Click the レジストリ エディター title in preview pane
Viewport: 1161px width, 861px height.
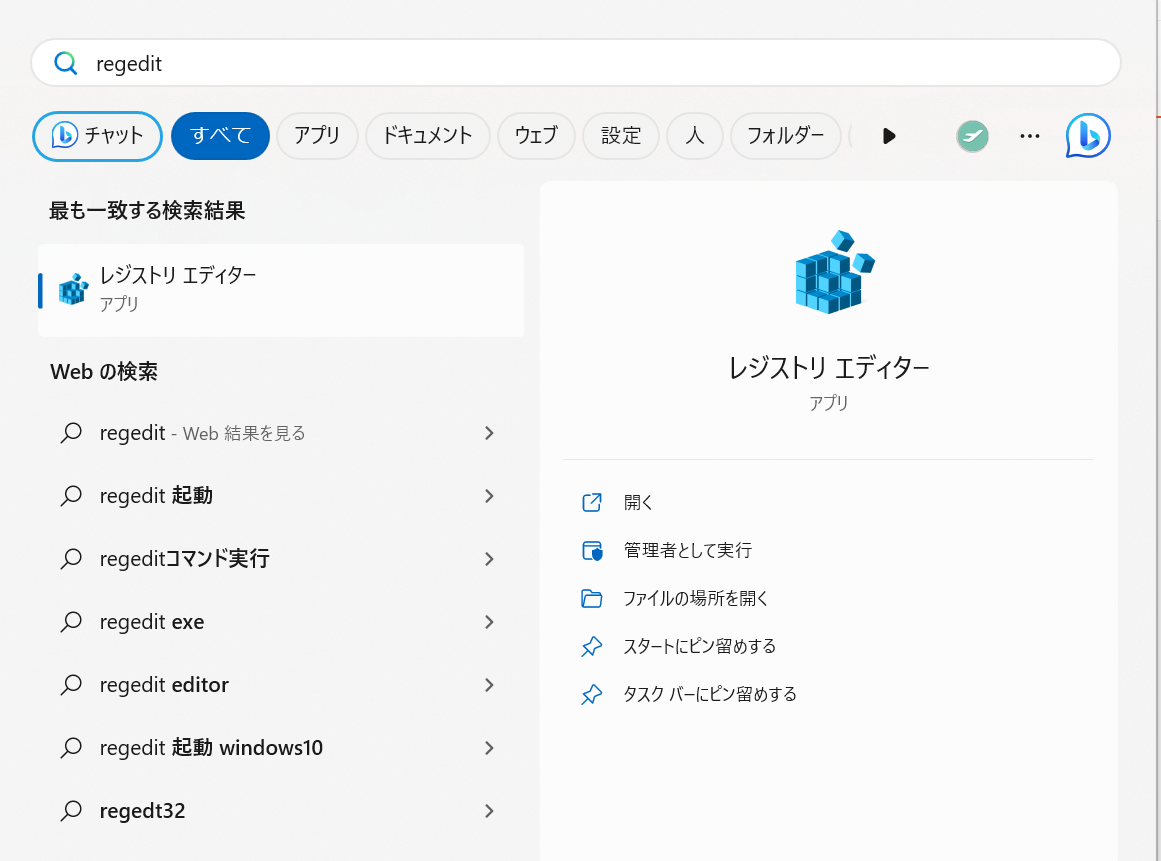pyautogui.click(x=829, y=368)
